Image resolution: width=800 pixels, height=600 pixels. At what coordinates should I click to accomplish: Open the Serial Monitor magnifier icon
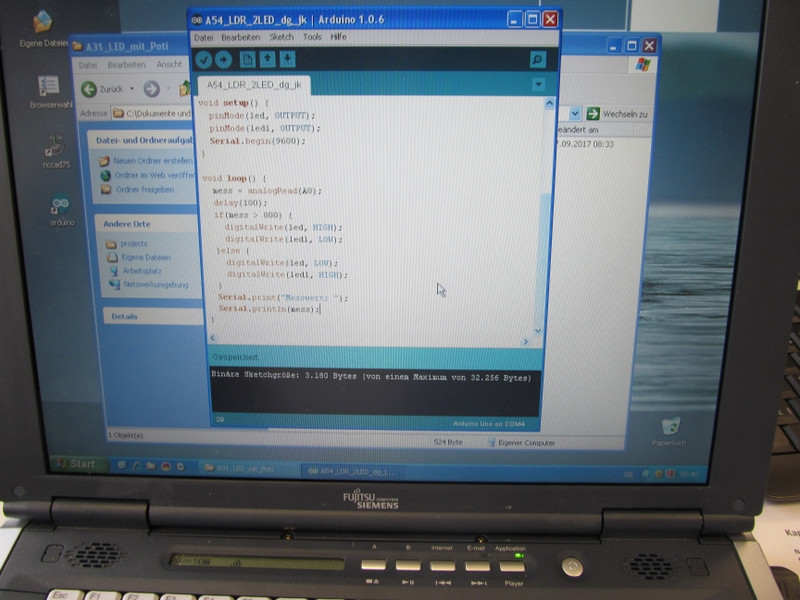click(x=538, y=60)
